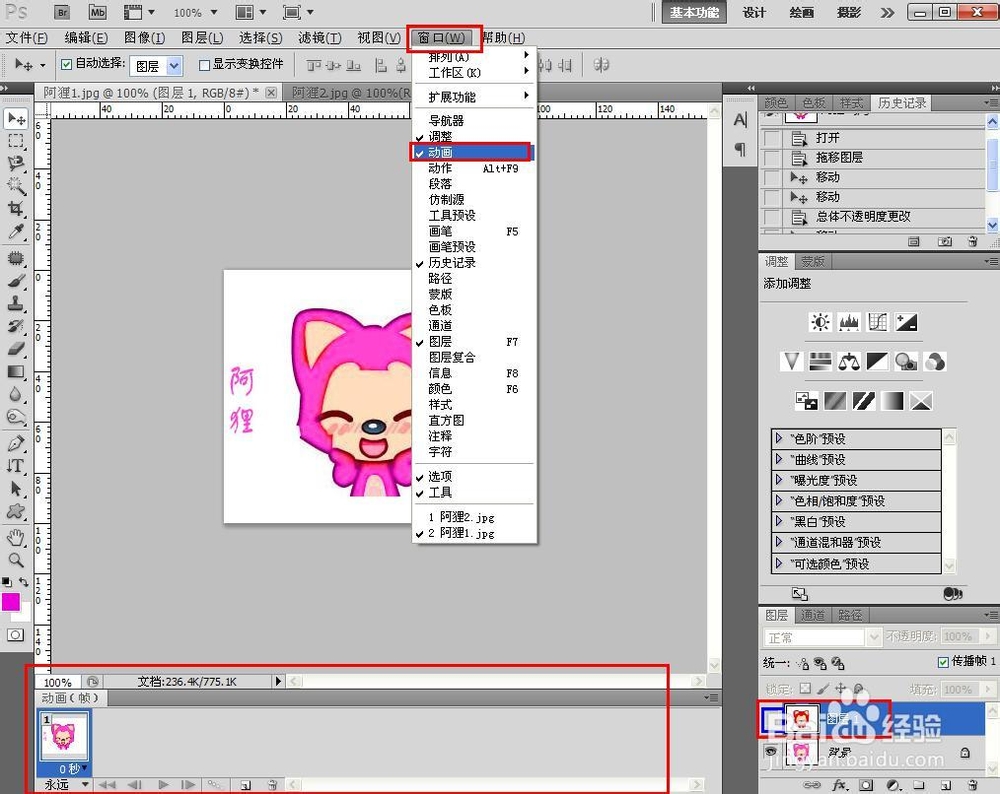This screenshot has width=1000, height=794.
Task: Click the 摄影 workspace button
Action: (848, 12)
